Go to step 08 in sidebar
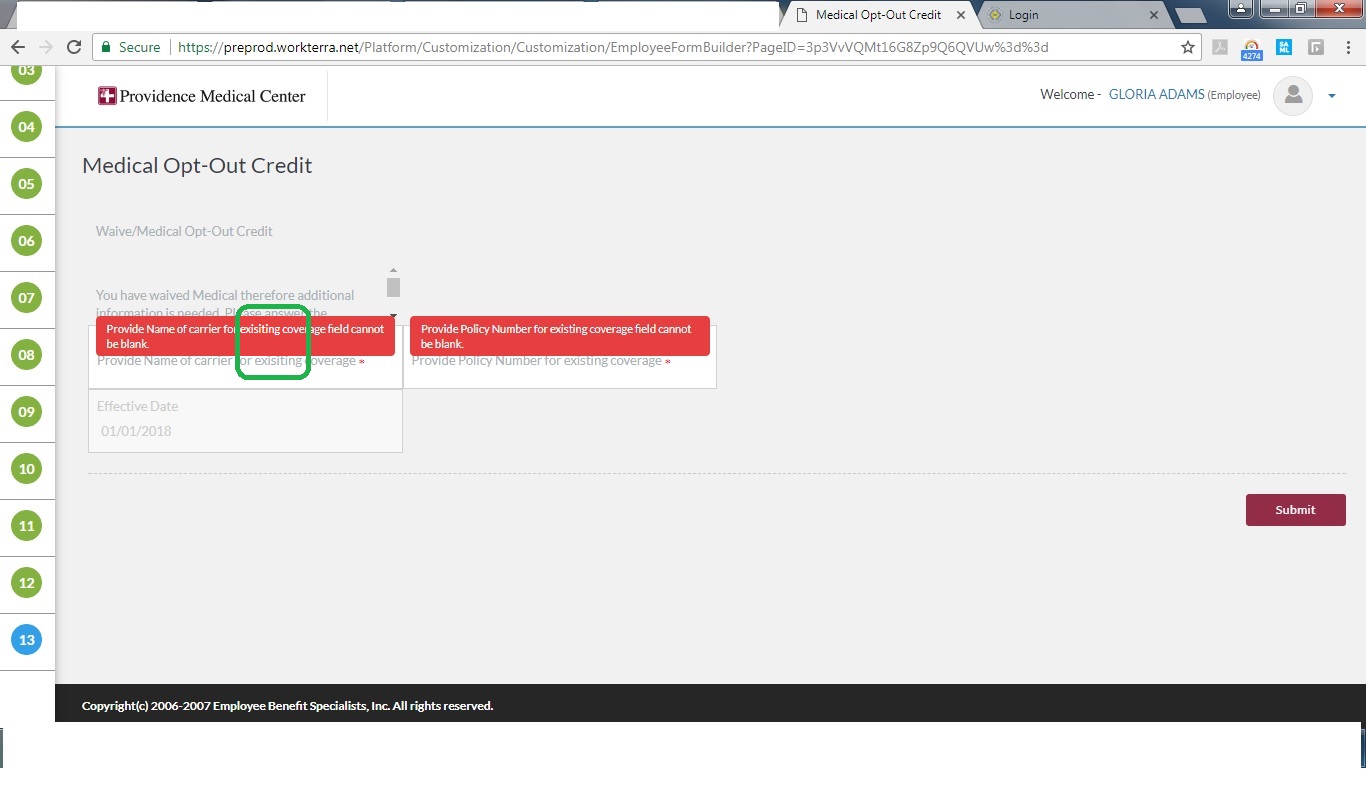 click(x=26, y=355)
